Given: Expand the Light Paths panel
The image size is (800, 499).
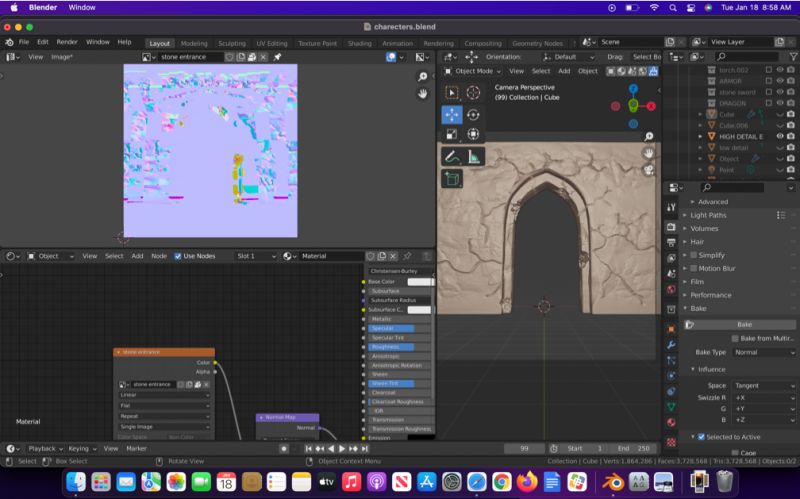Looking at the screenshot, I should 708,215.
